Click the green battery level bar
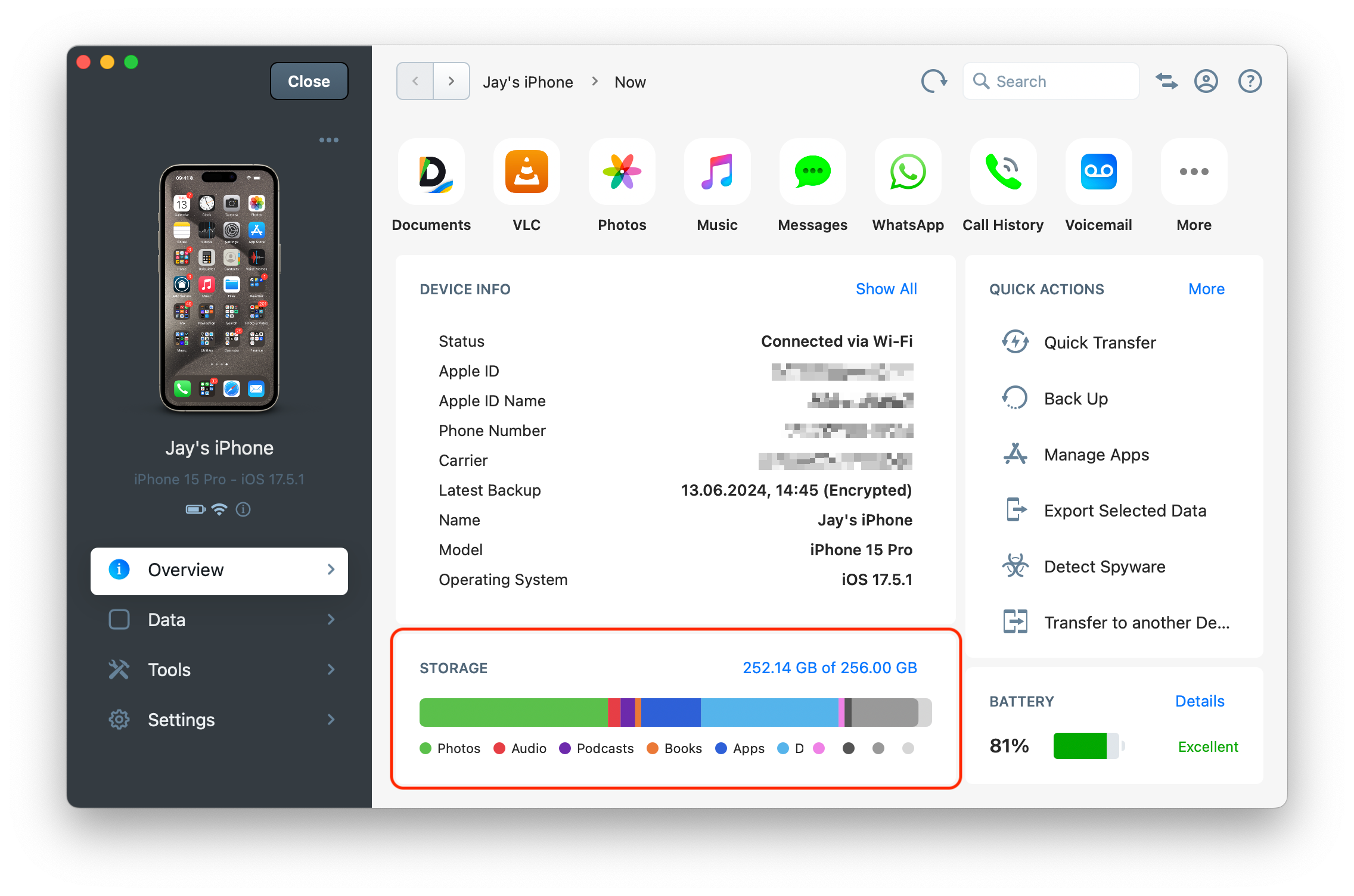1354x896 pixels. coord(1080,746)
